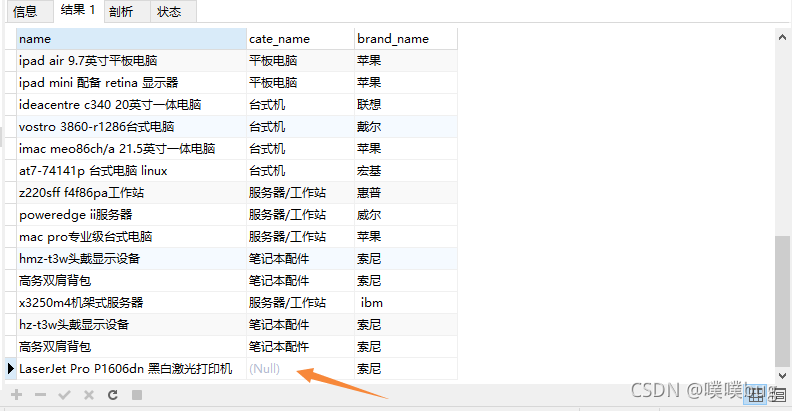Select cell at7-74141p 台式电脑 linux
792x411 pixels.
point(131,171)
